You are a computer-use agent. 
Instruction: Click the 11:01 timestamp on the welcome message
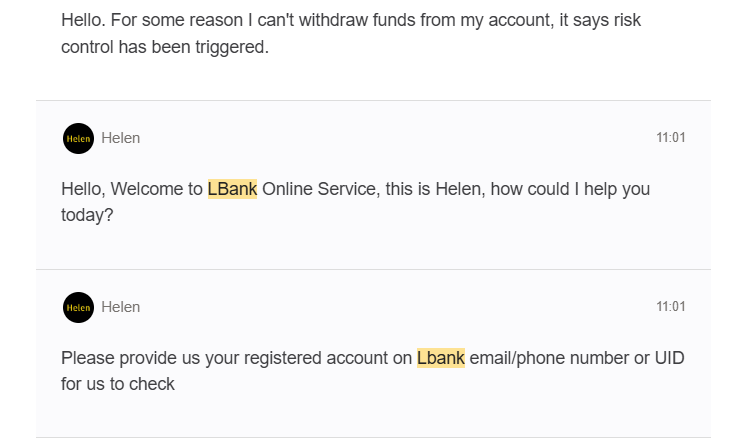tap(671, 138)
